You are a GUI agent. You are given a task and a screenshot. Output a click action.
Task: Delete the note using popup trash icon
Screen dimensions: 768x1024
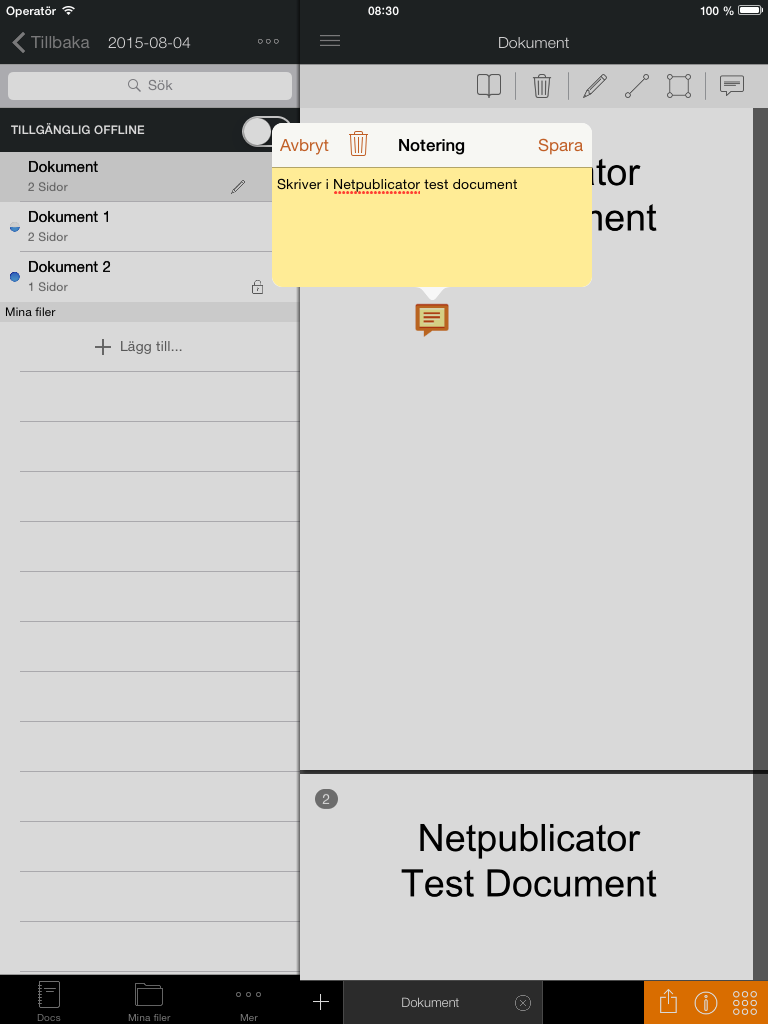click(x=359, y=144)
